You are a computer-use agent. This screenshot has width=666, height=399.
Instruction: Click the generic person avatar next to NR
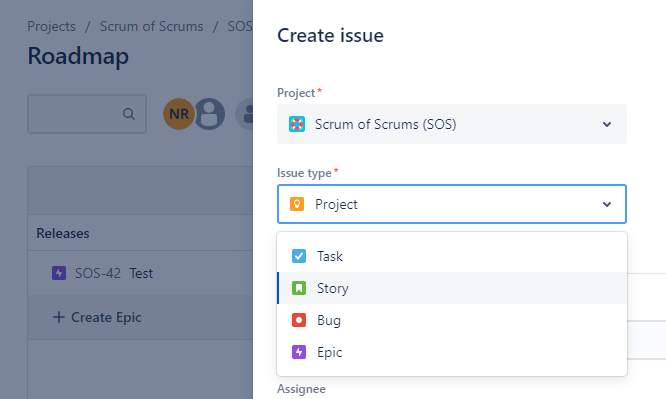click(x=209, y=114)
